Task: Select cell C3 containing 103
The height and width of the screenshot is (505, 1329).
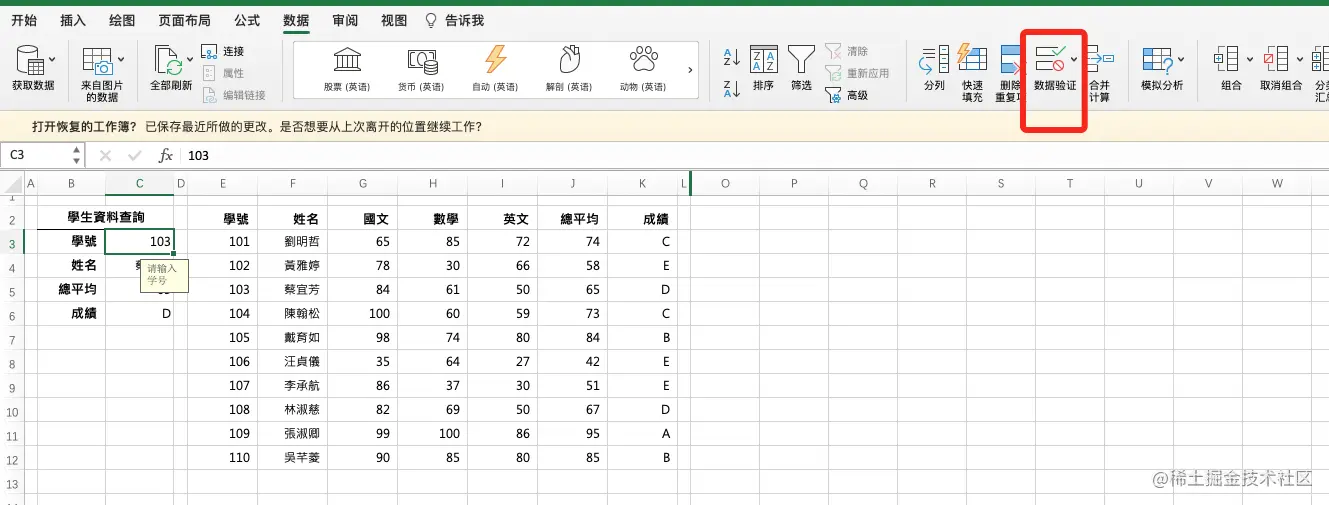Action: (x=139, y=241)
